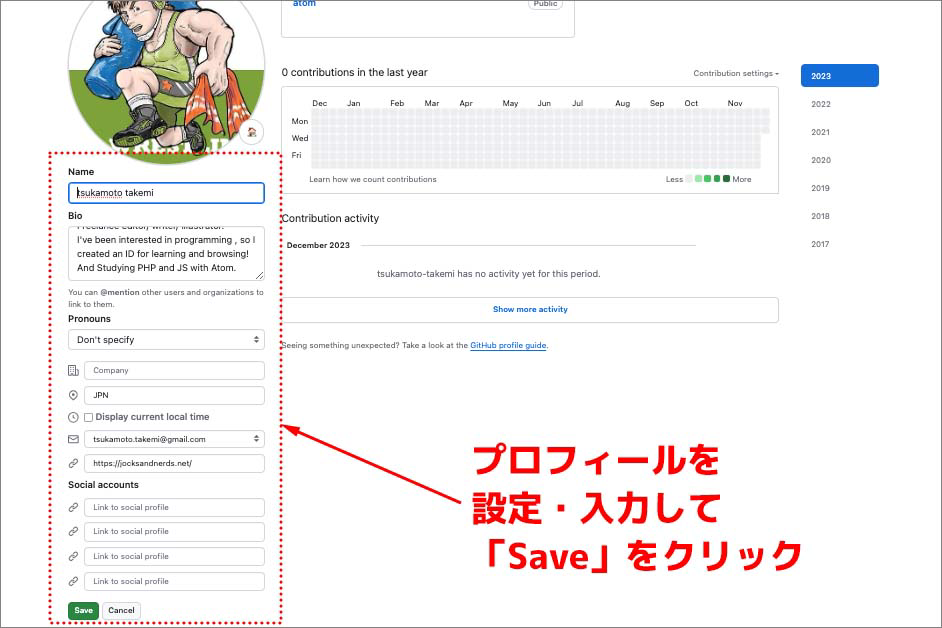
Task: Select the 2020 contribution year
Action: point(820,159)
